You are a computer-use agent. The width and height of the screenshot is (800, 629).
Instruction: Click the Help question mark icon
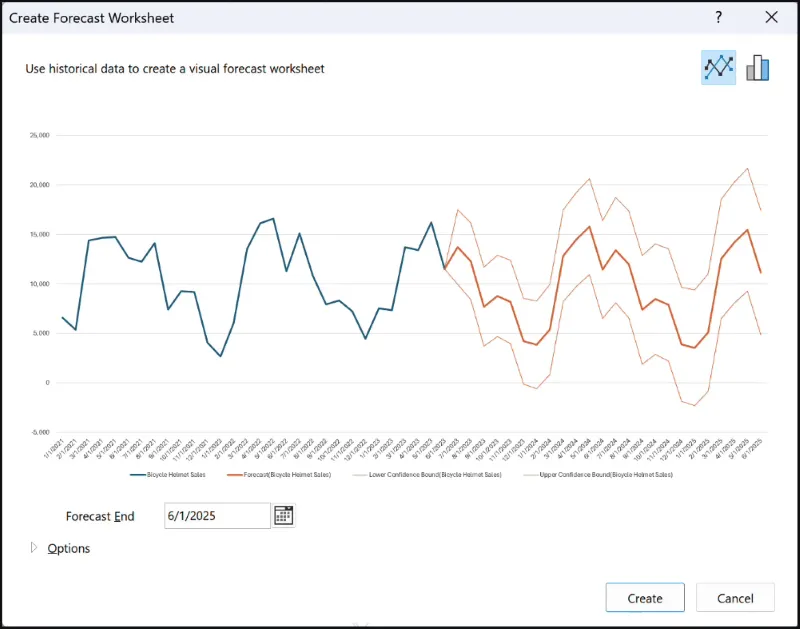pyautogui.click(x=717, y=17)
